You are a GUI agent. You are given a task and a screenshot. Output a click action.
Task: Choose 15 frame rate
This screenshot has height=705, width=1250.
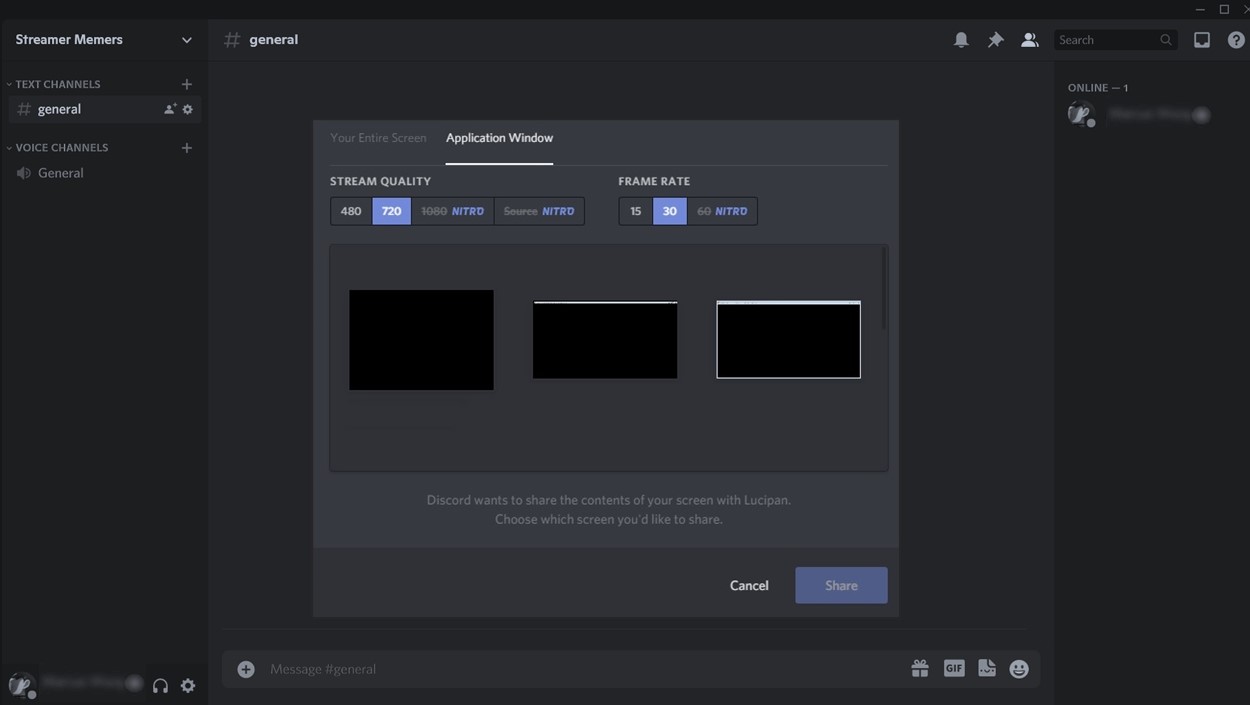(x=636, y=211)
